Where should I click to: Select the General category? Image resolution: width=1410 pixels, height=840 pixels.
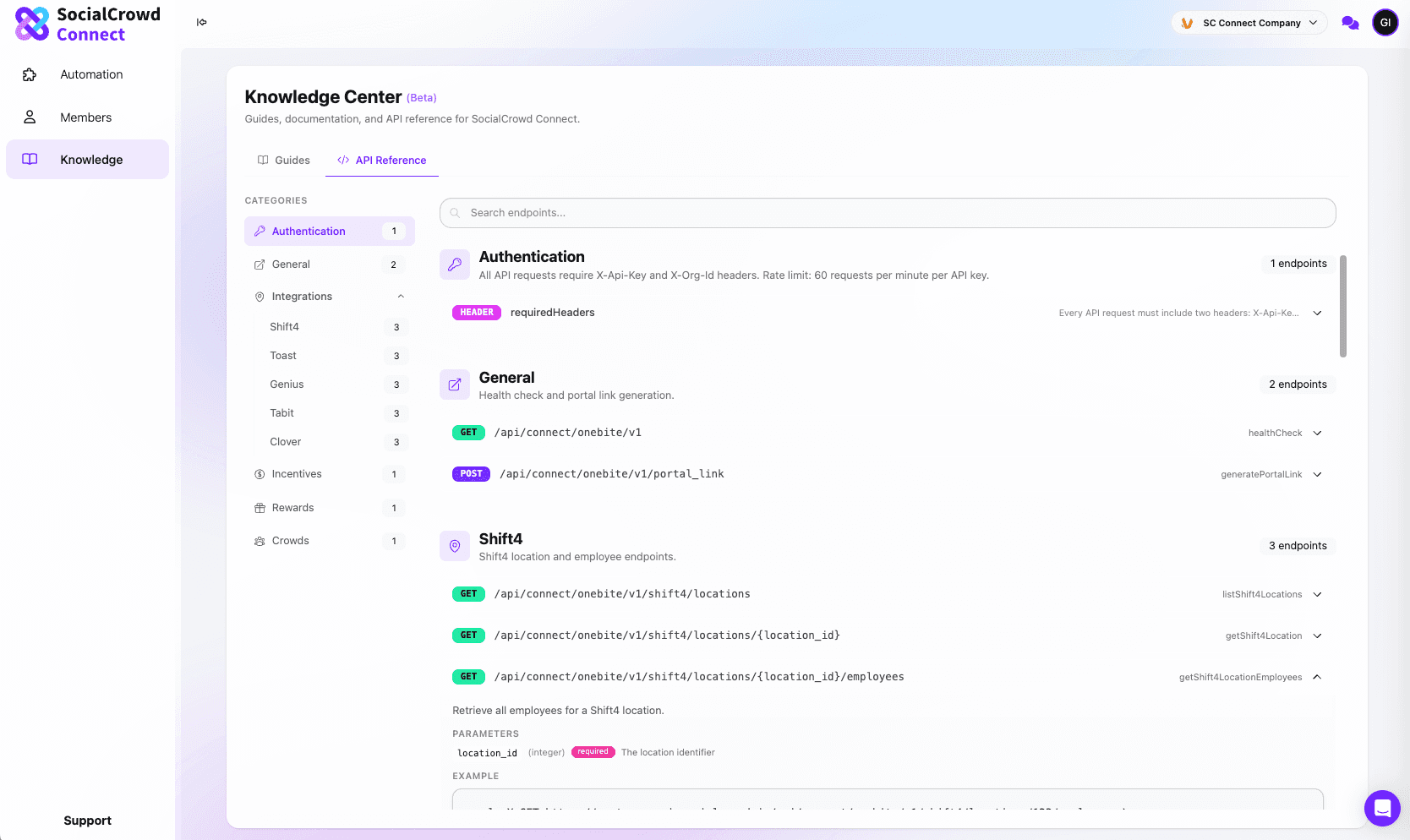330,265
